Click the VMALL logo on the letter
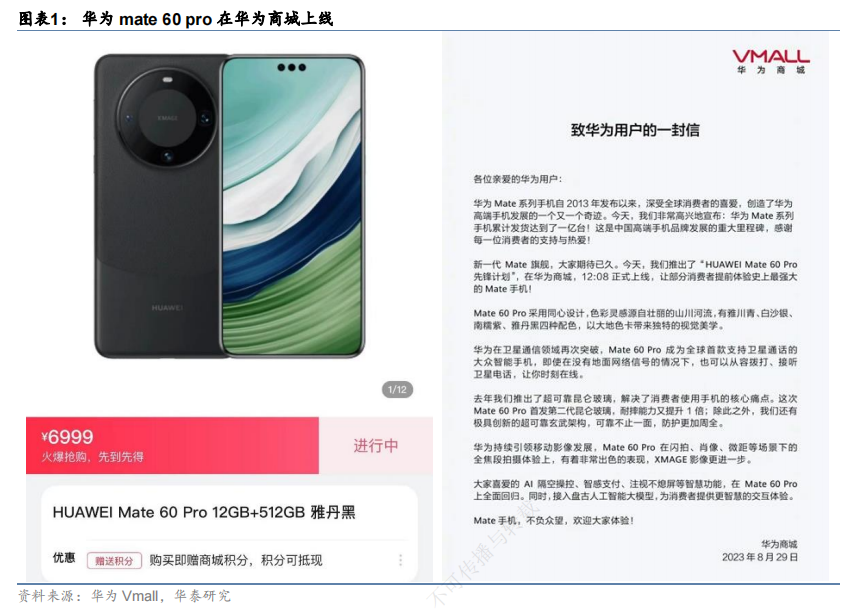This screenshot has width=850, height=609. 770,61
